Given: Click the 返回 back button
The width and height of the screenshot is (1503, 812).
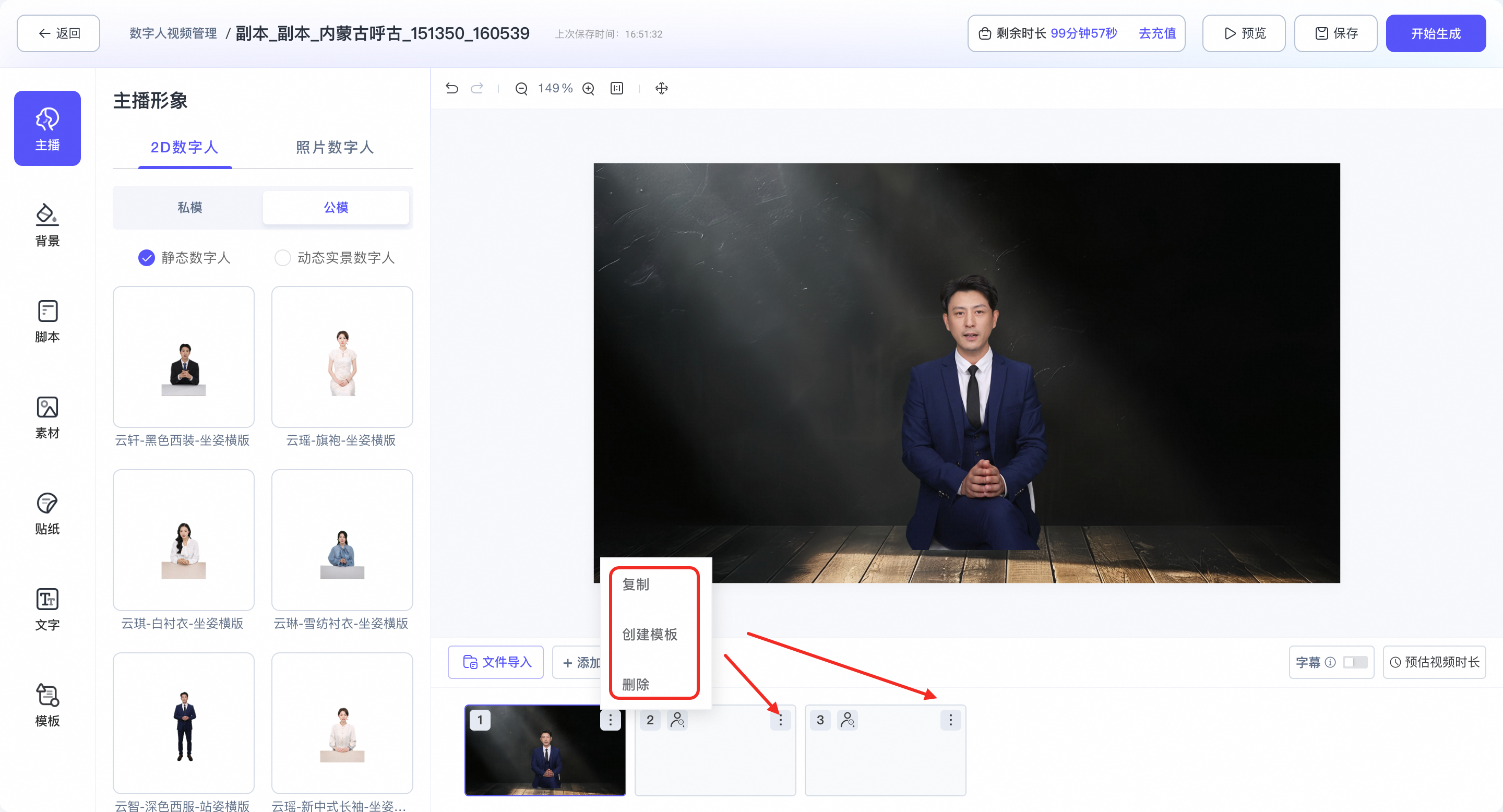Looking at the screenshot, I should point(58,33).
